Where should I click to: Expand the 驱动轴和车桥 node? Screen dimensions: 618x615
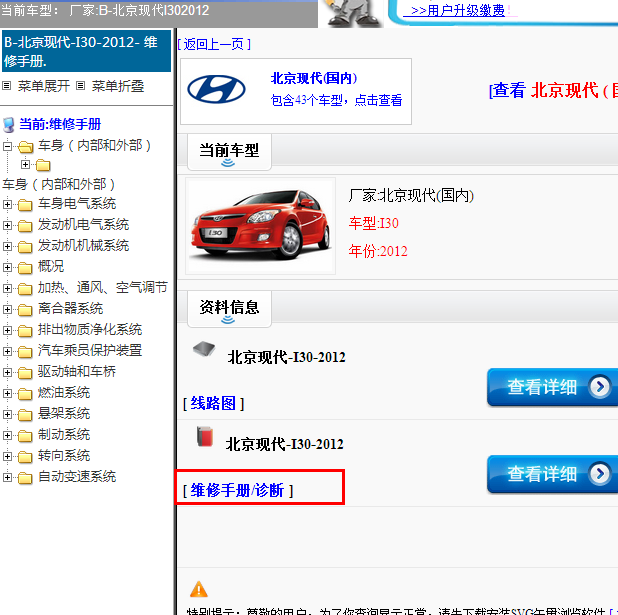(7, 372)
